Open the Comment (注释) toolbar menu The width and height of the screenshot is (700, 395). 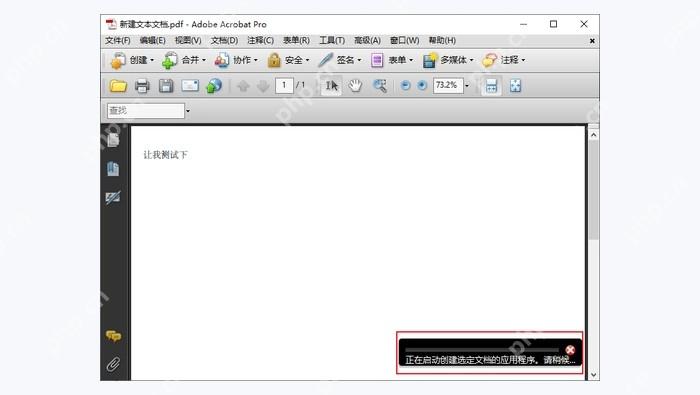(x=504, y=60)
